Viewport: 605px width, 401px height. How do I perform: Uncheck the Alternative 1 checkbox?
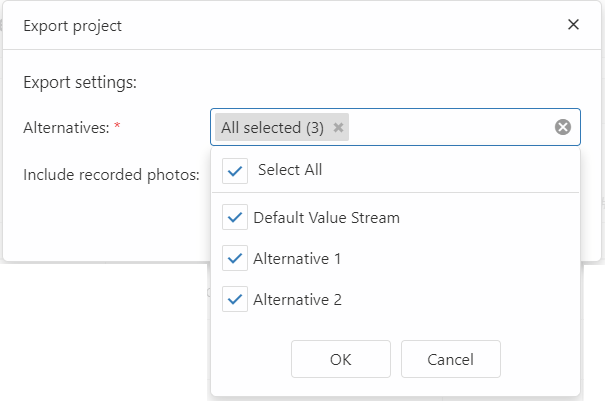pyautogui.click(x=236, y=259)
